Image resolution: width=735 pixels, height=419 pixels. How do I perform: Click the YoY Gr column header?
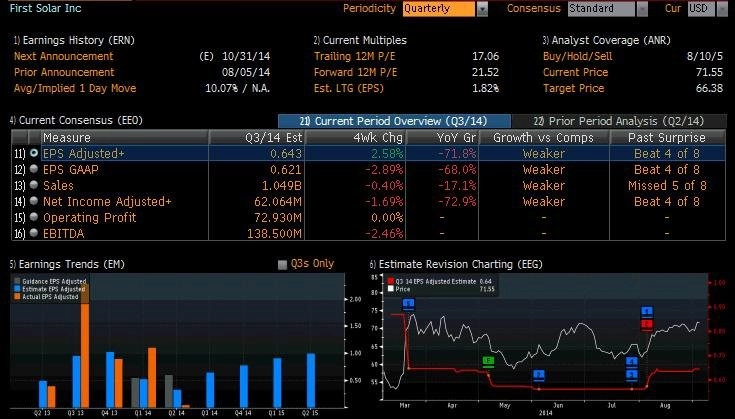442,137
